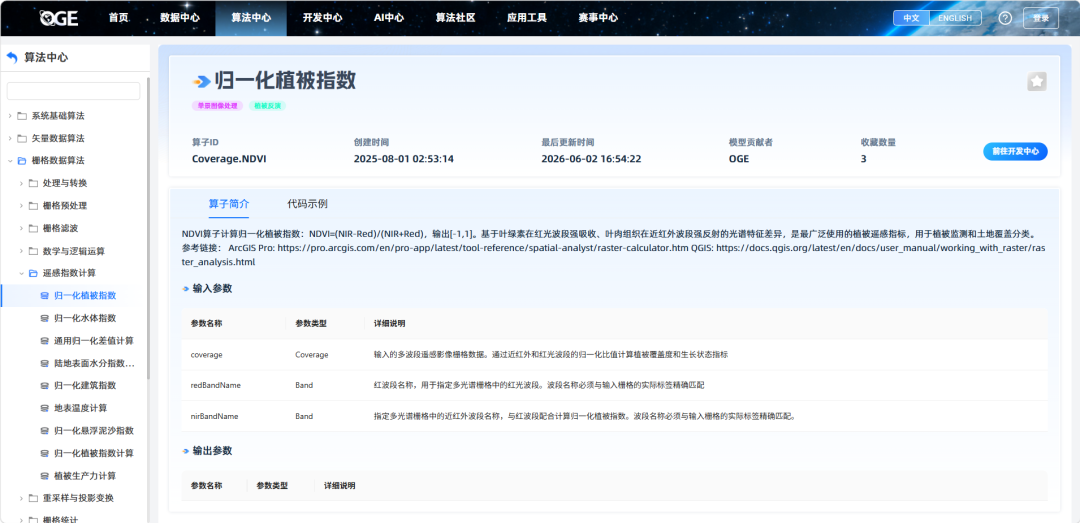Expand the 系统基础算法 chevron
Image resolution: width=1080 pixels, height=523 pixels.
[x=10, y=116]
